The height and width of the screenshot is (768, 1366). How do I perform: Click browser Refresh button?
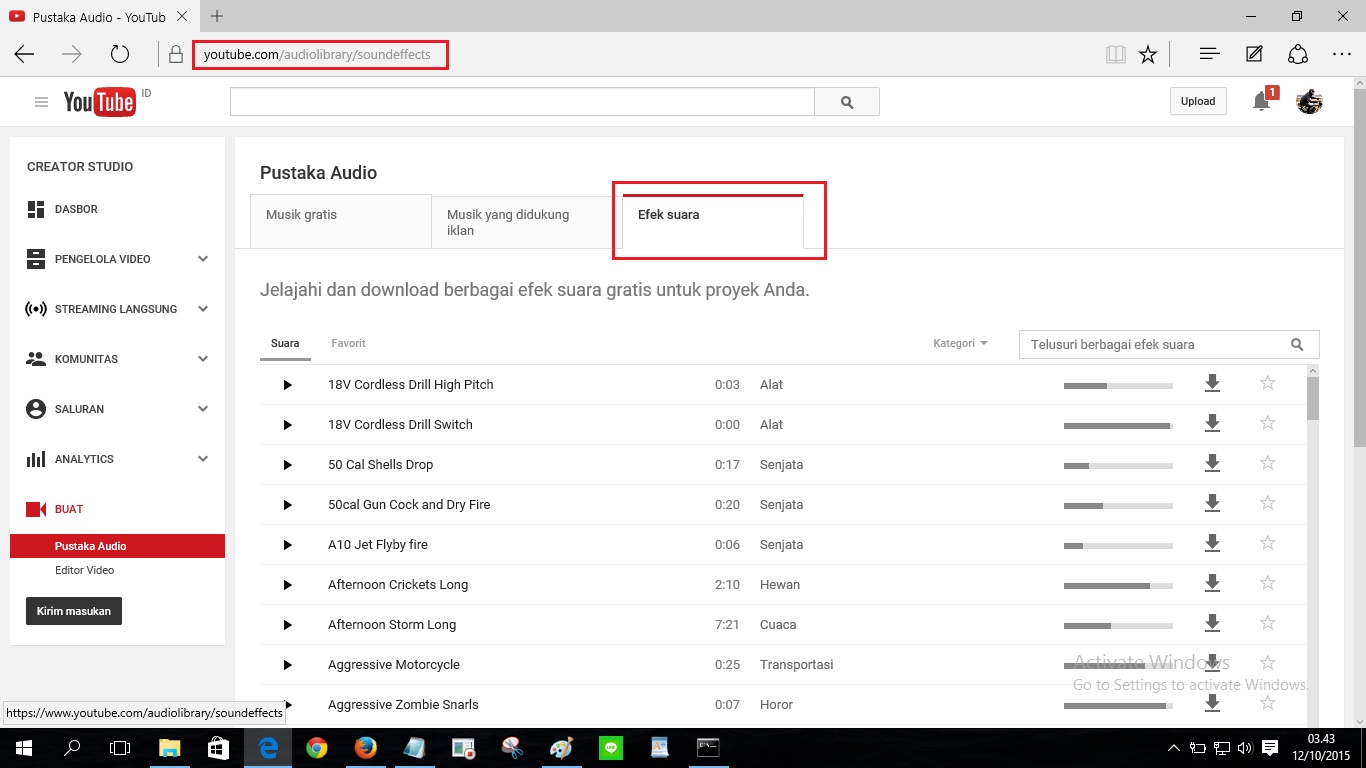click(x=120, y=55)
